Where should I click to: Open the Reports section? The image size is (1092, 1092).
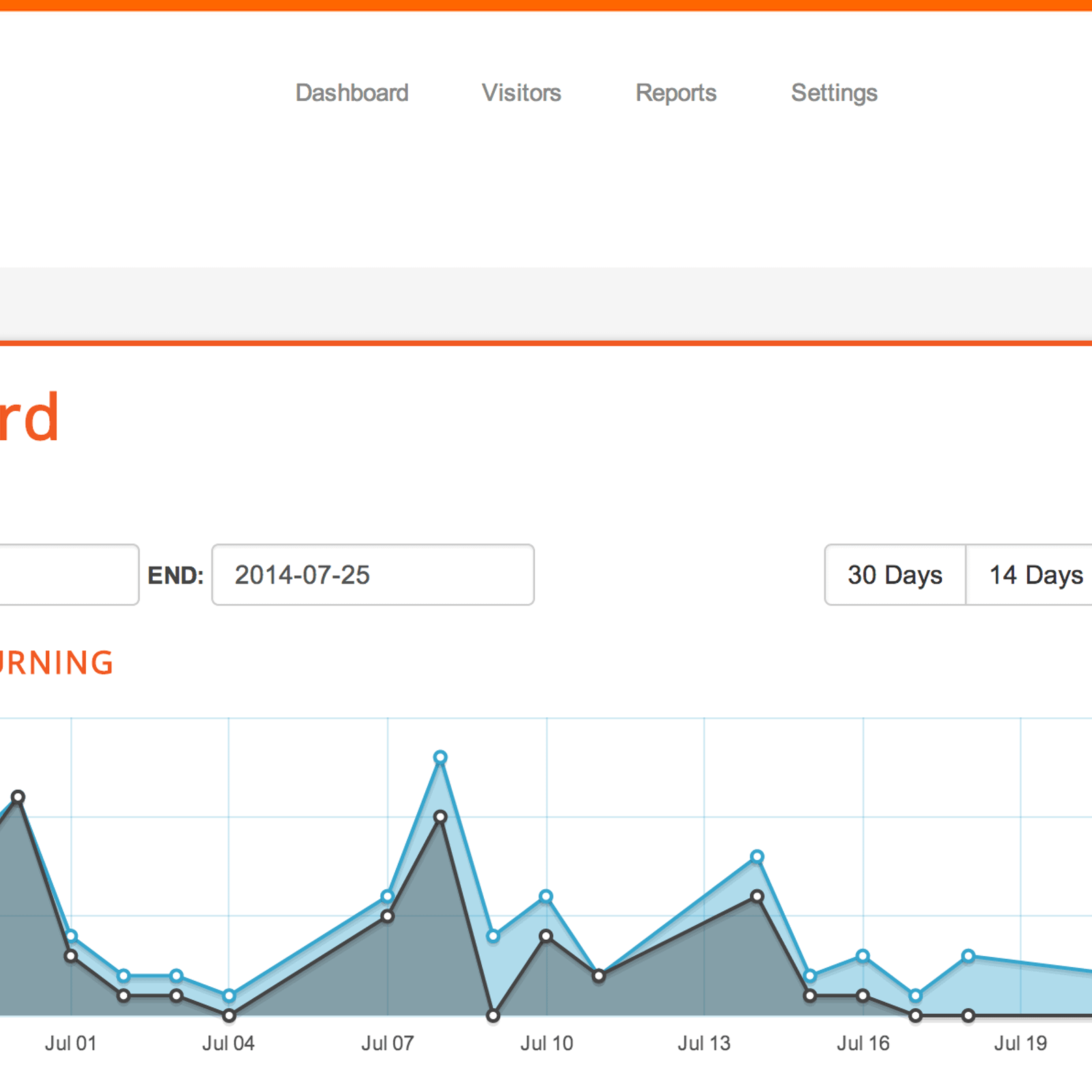676,93
